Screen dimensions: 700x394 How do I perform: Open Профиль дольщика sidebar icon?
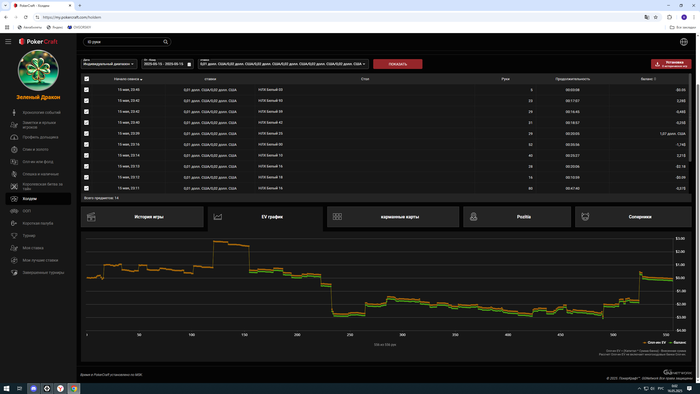click(14, 137)
